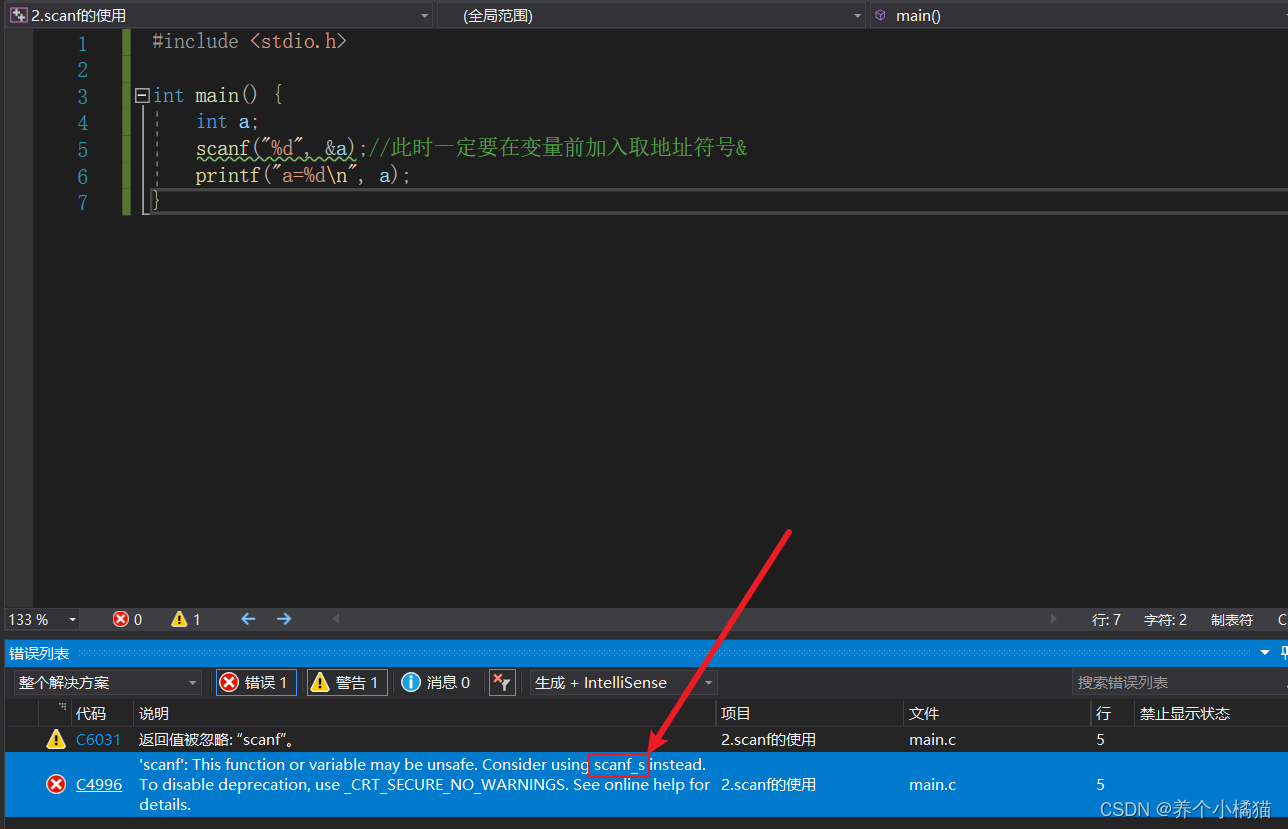Sort by the 文件 column header
Screen dimensions: 1288x829
pos(997,713)
